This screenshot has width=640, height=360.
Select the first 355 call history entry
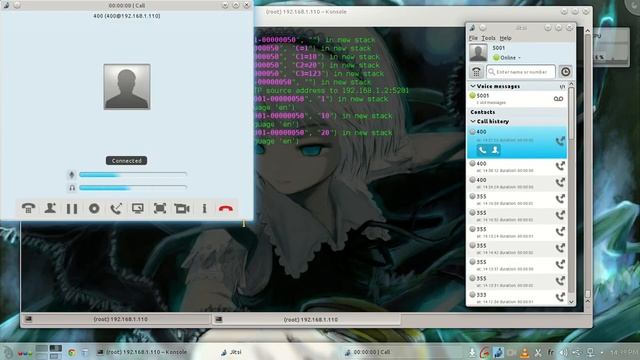[517, 199]
